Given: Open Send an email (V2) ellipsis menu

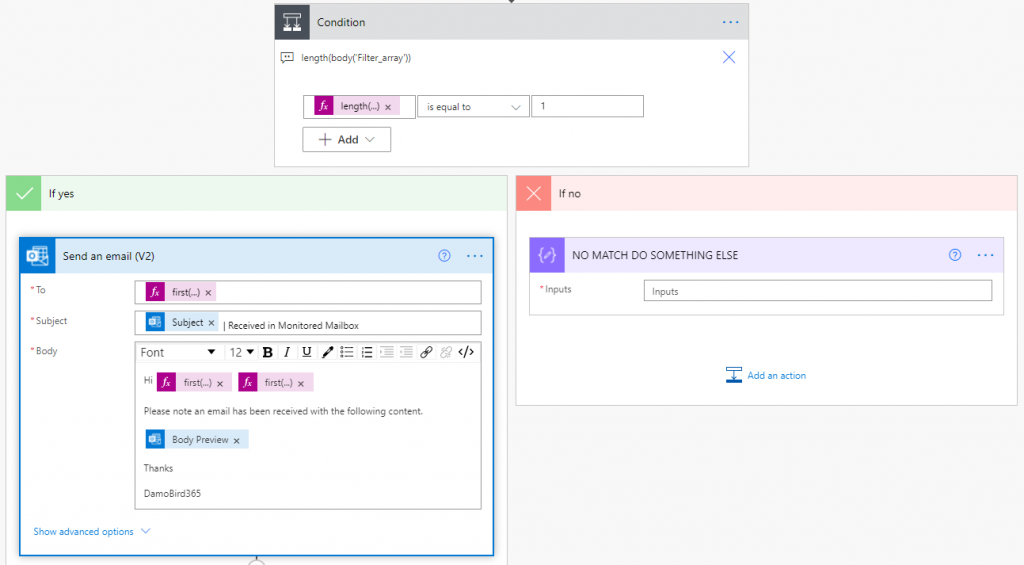Looking at the screenshot, I should click(474, 256).
